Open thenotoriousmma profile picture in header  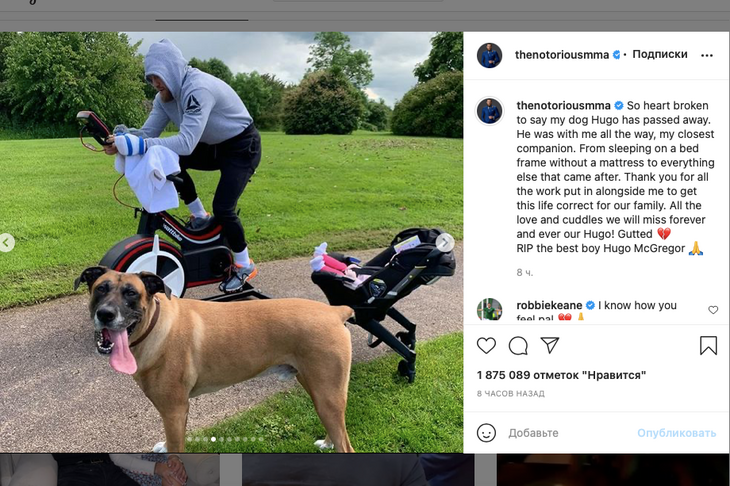[489, 55]
